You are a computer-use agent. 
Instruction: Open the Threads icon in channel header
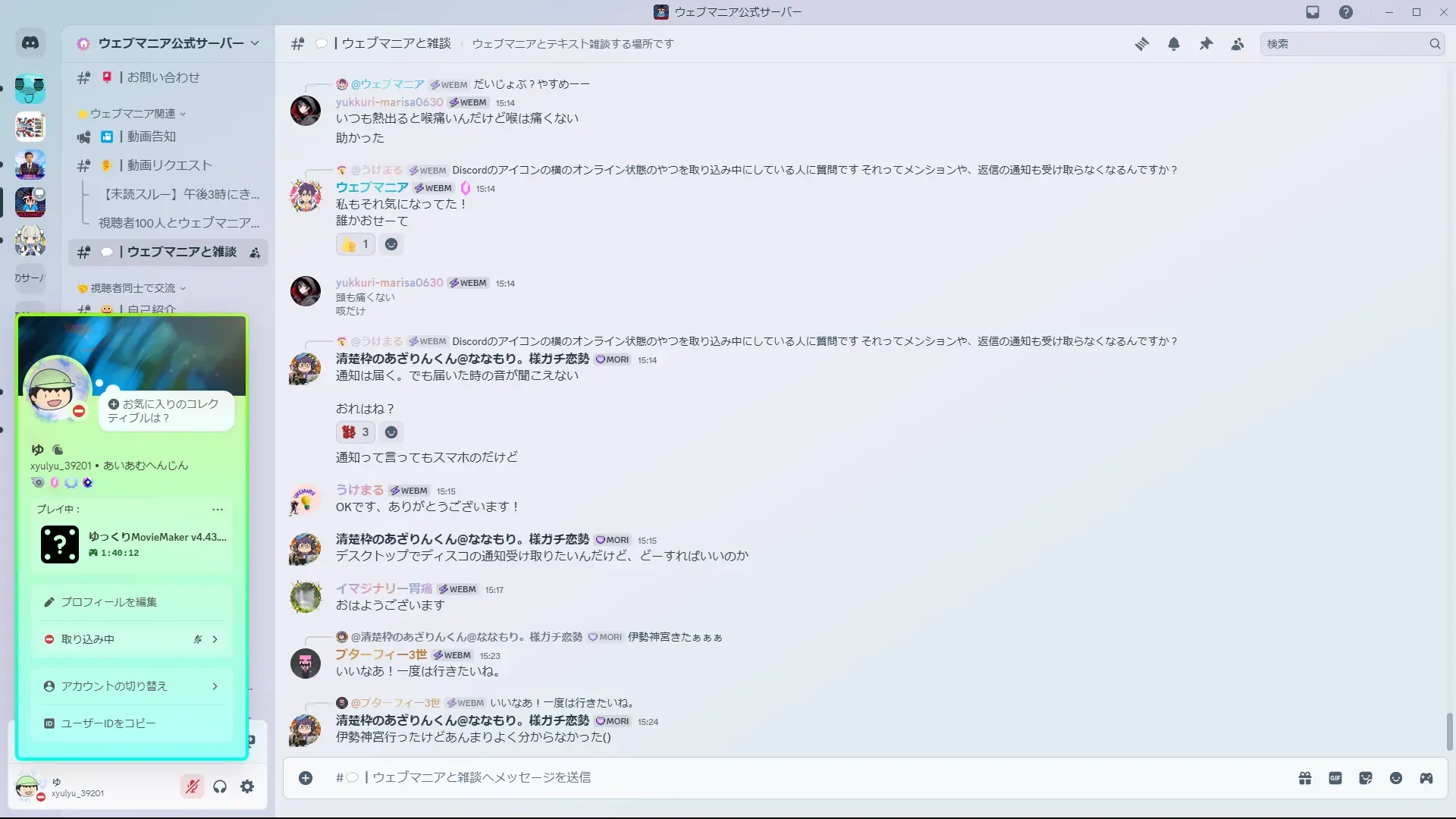[1141, 44]
